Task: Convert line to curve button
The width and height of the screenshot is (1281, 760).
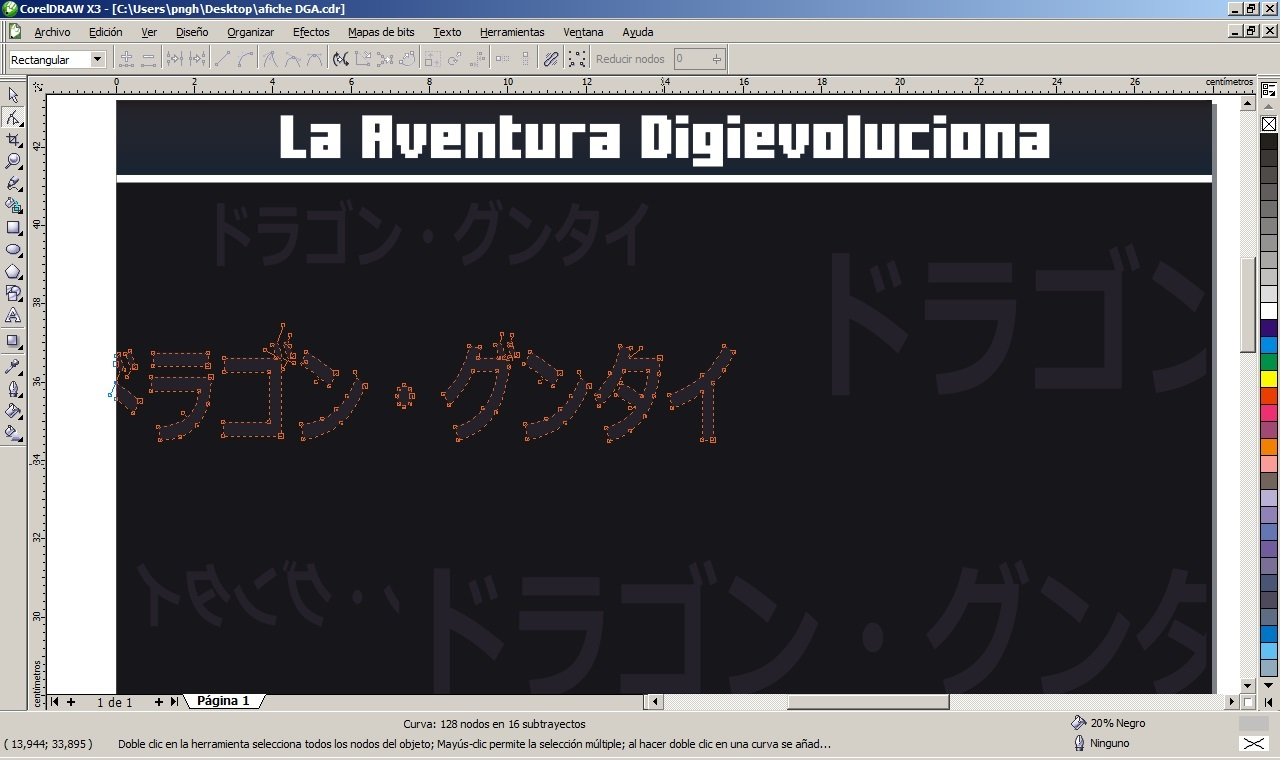Action: click(246, 59)
